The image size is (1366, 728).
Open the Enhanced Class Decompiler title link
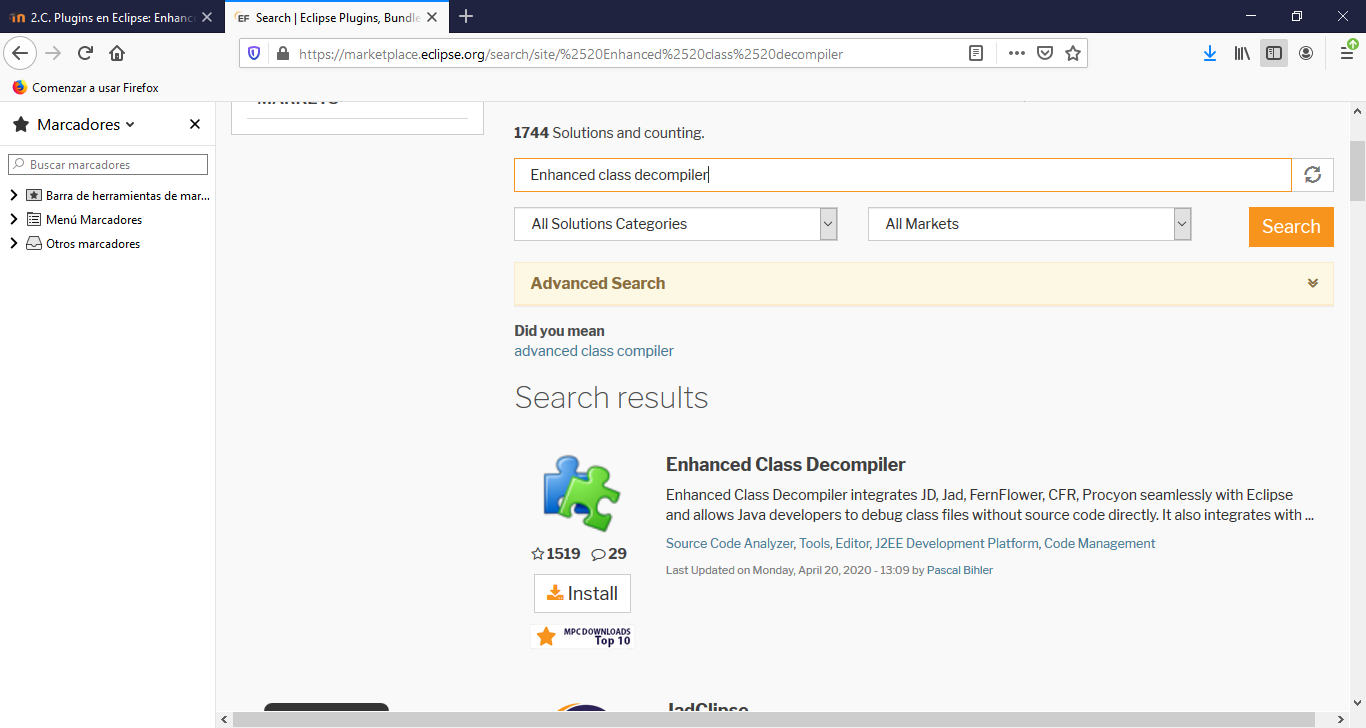[x=786, y=465]
